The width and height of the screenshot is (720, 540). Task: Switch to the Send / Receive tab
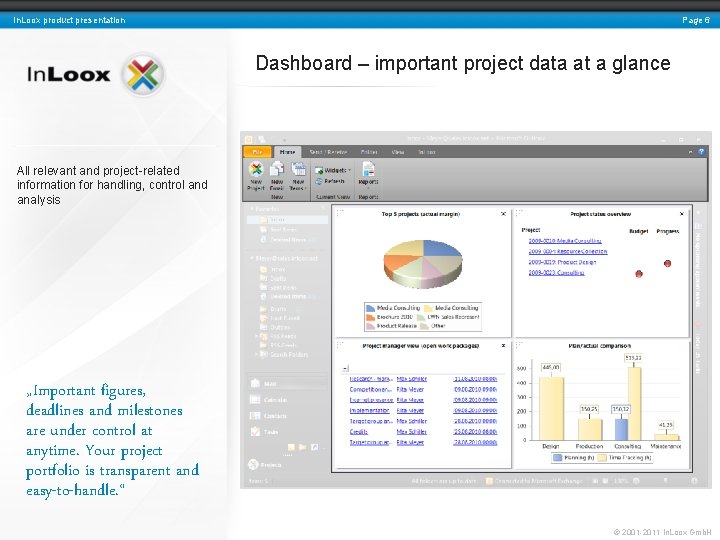[x=328, y=152]
